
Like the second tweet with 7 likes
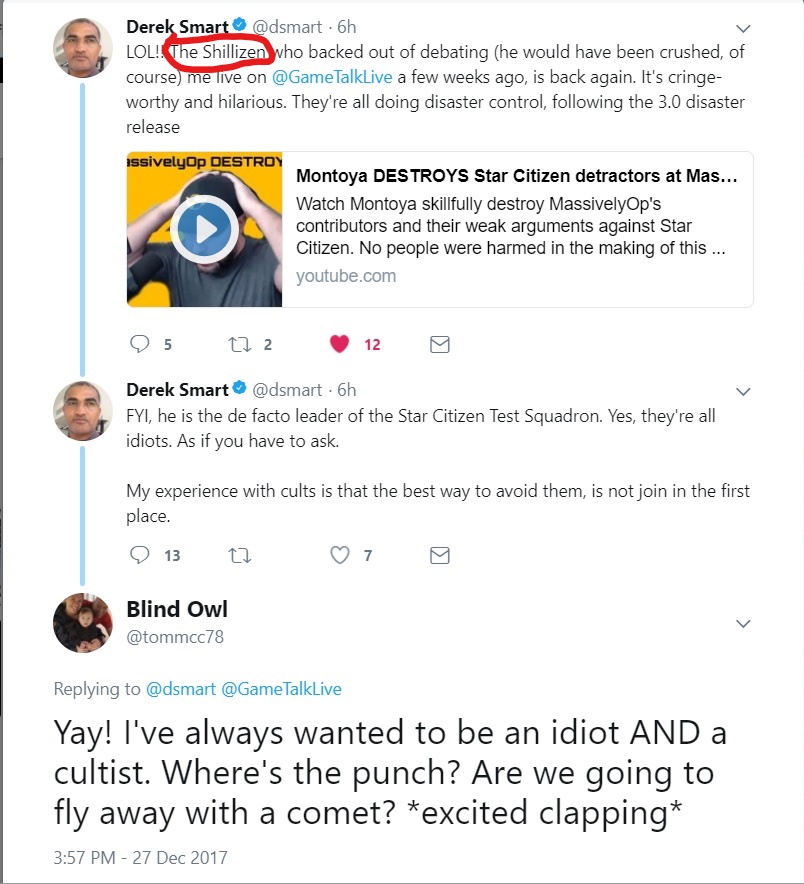click(339, 554)
